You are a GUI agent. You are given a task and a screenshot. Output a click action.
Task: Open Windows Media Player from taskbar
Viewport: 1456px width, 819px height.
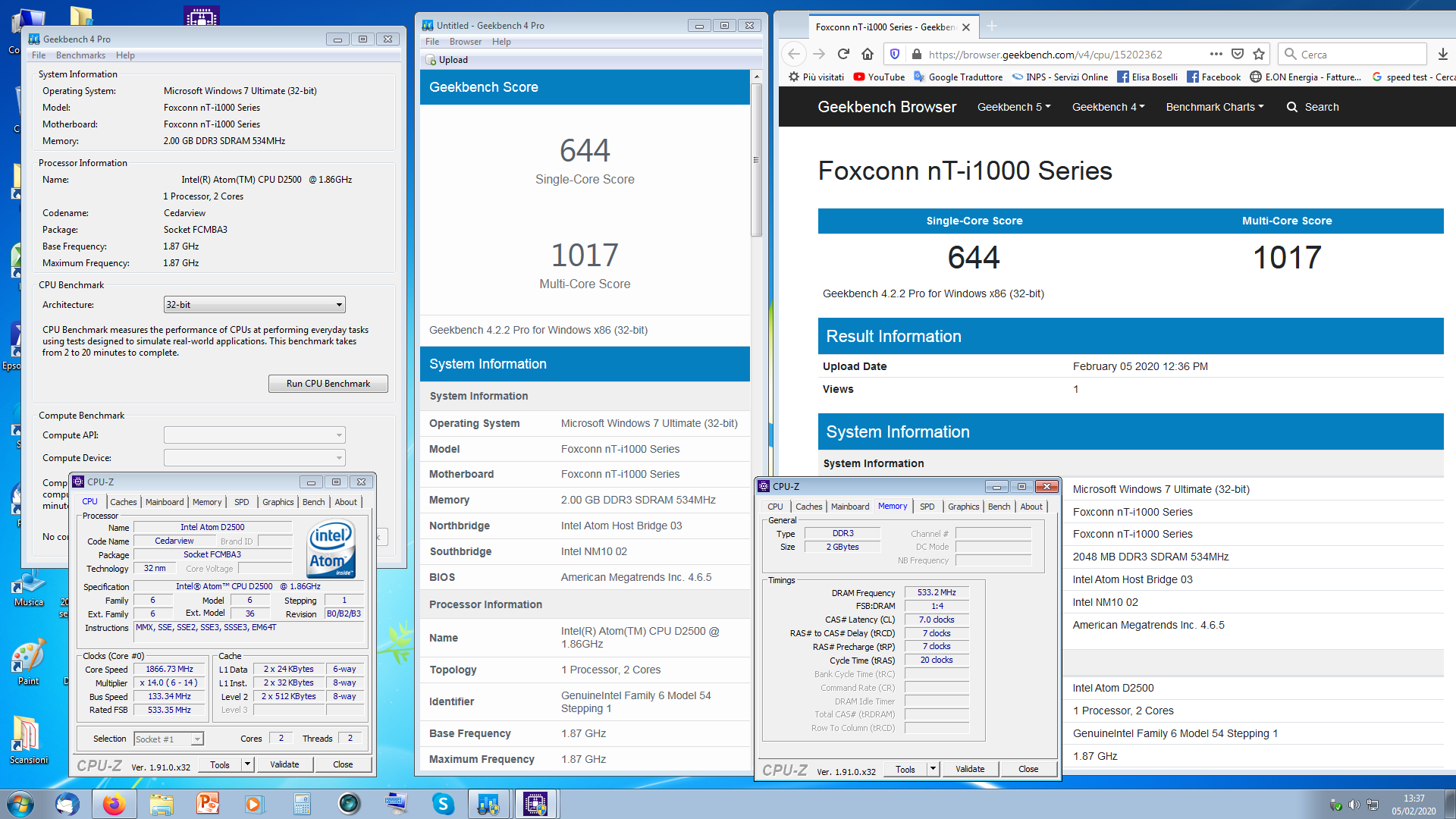[253, 804]
